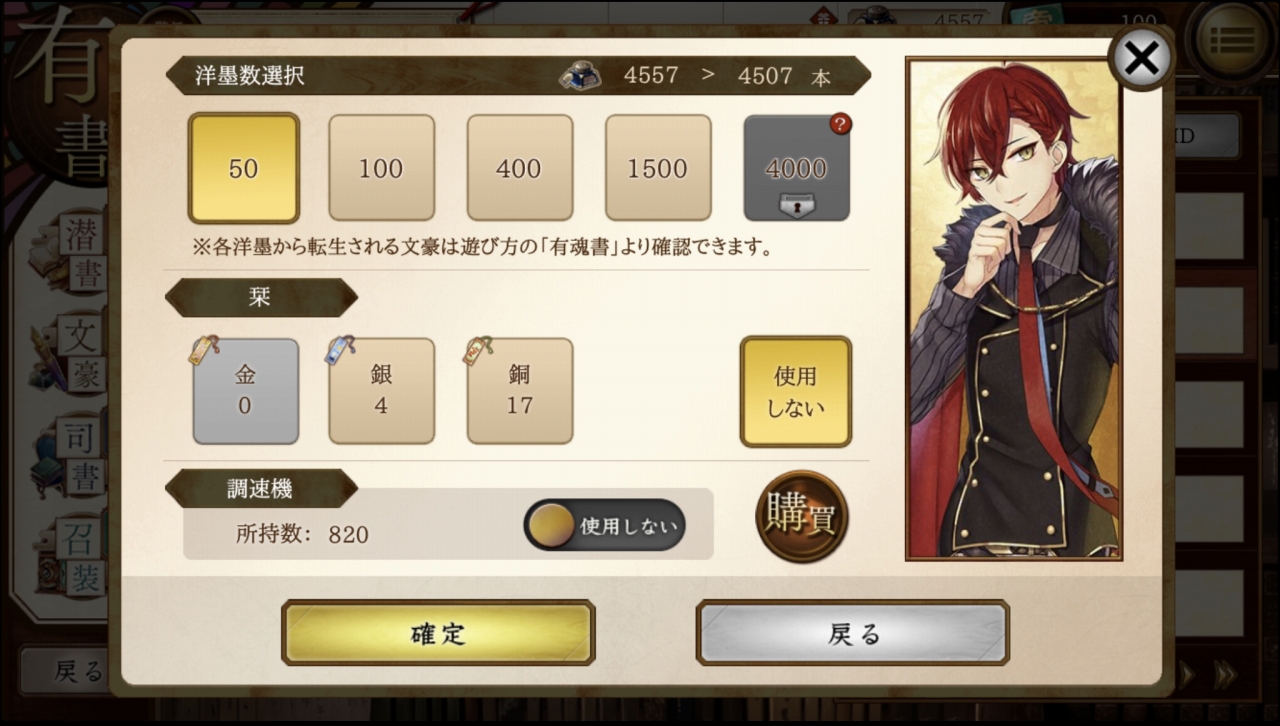Toggle the 調速機 使用しない switch
Screen dimensions: 1280x726
point(604,525)
